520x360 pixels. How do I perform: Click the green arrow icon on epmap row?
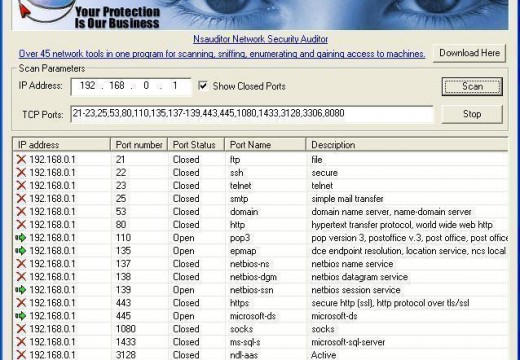[x=21, y=251]
